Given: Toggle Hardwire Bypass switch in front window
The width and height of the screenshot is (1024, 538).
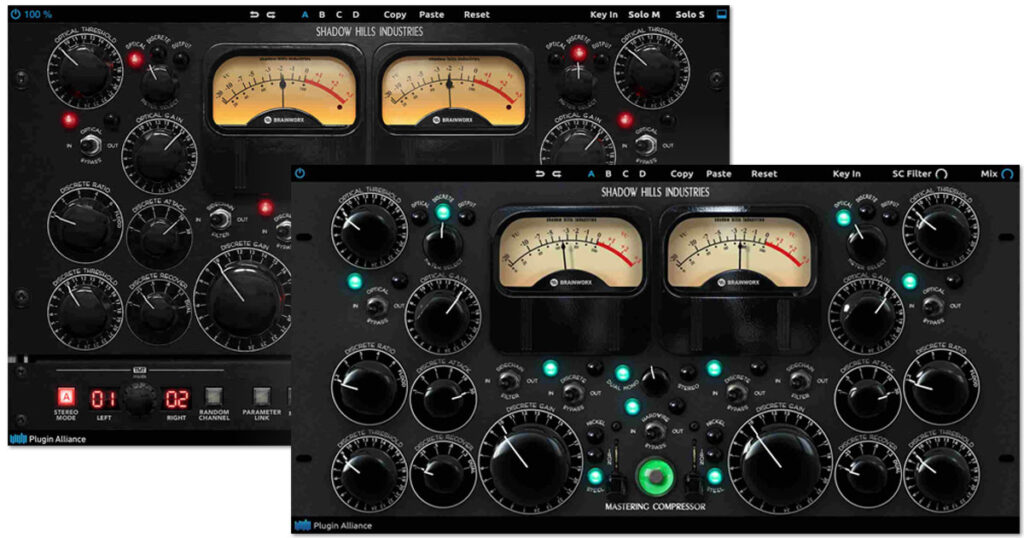Looking at the screenshot, I should 654,431.
